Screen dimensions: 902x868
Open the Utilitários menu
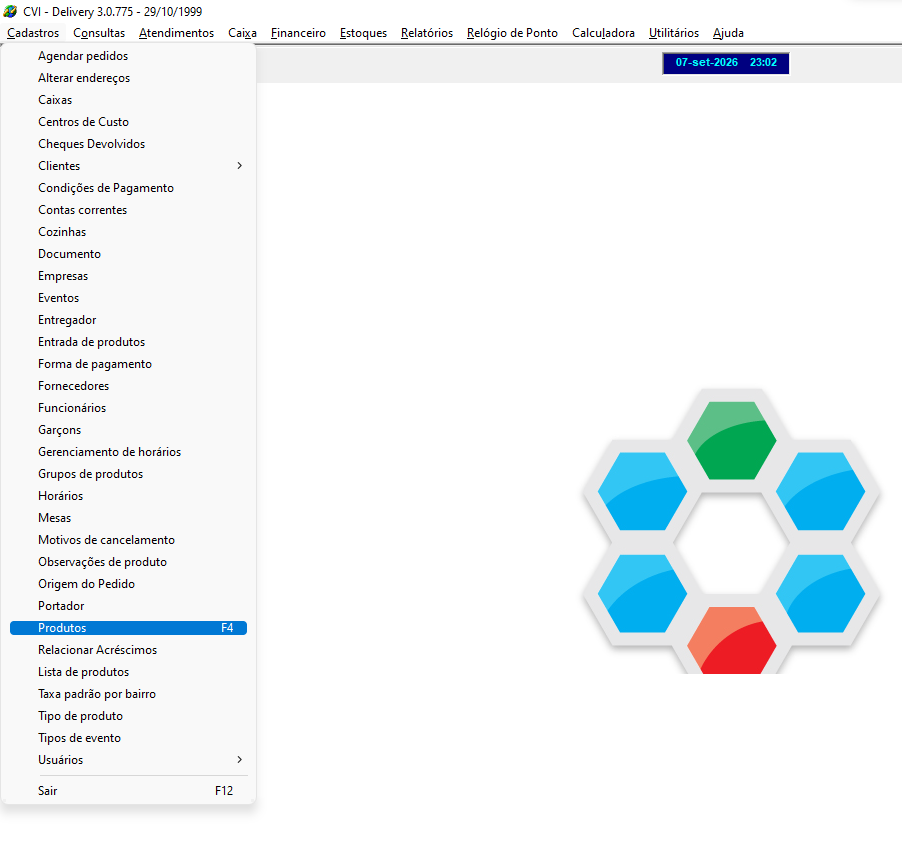(x=674, y=33)
